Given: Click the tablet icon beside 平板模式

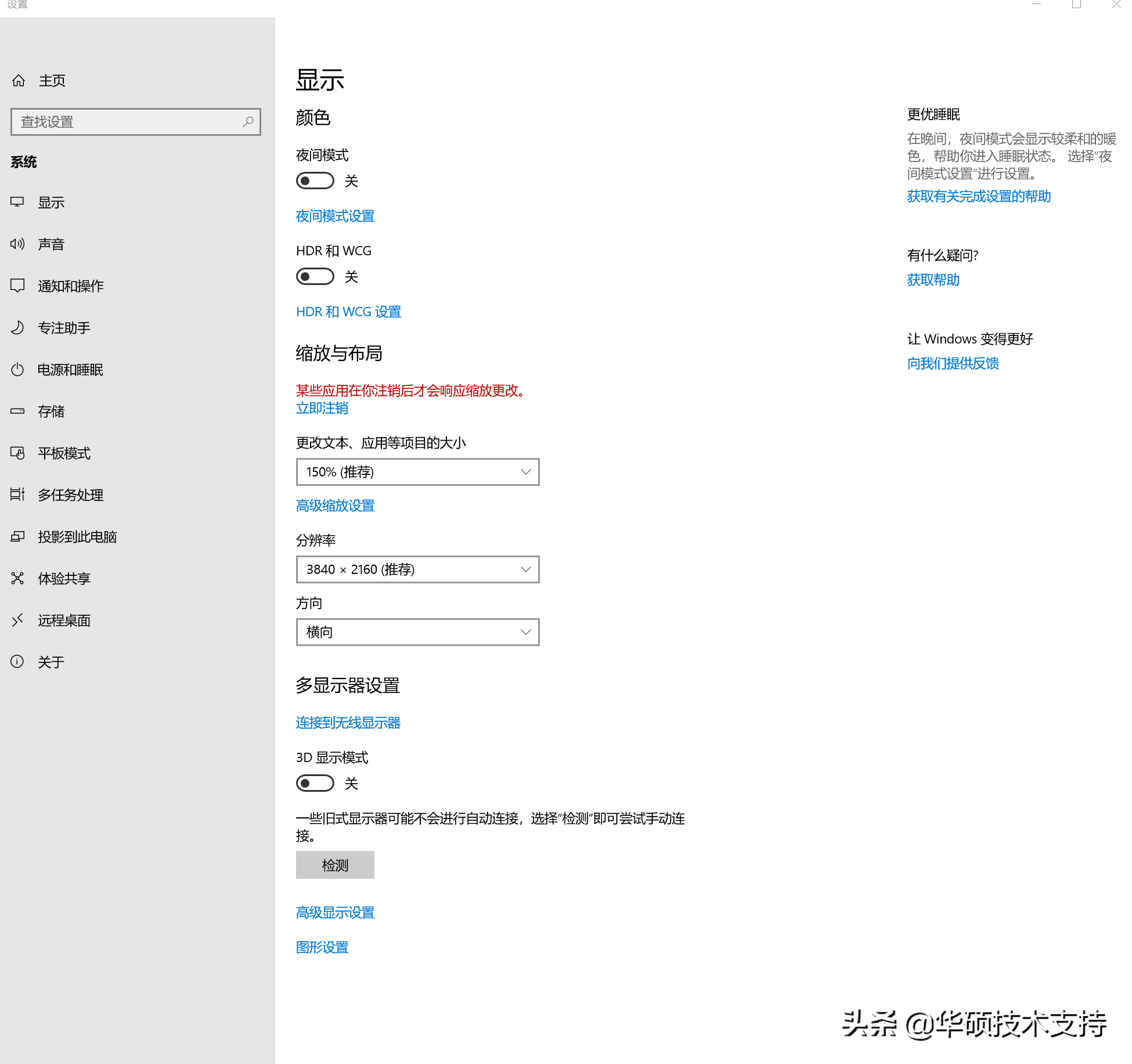Looking at the screenshot, I should [x=17, y=453].
